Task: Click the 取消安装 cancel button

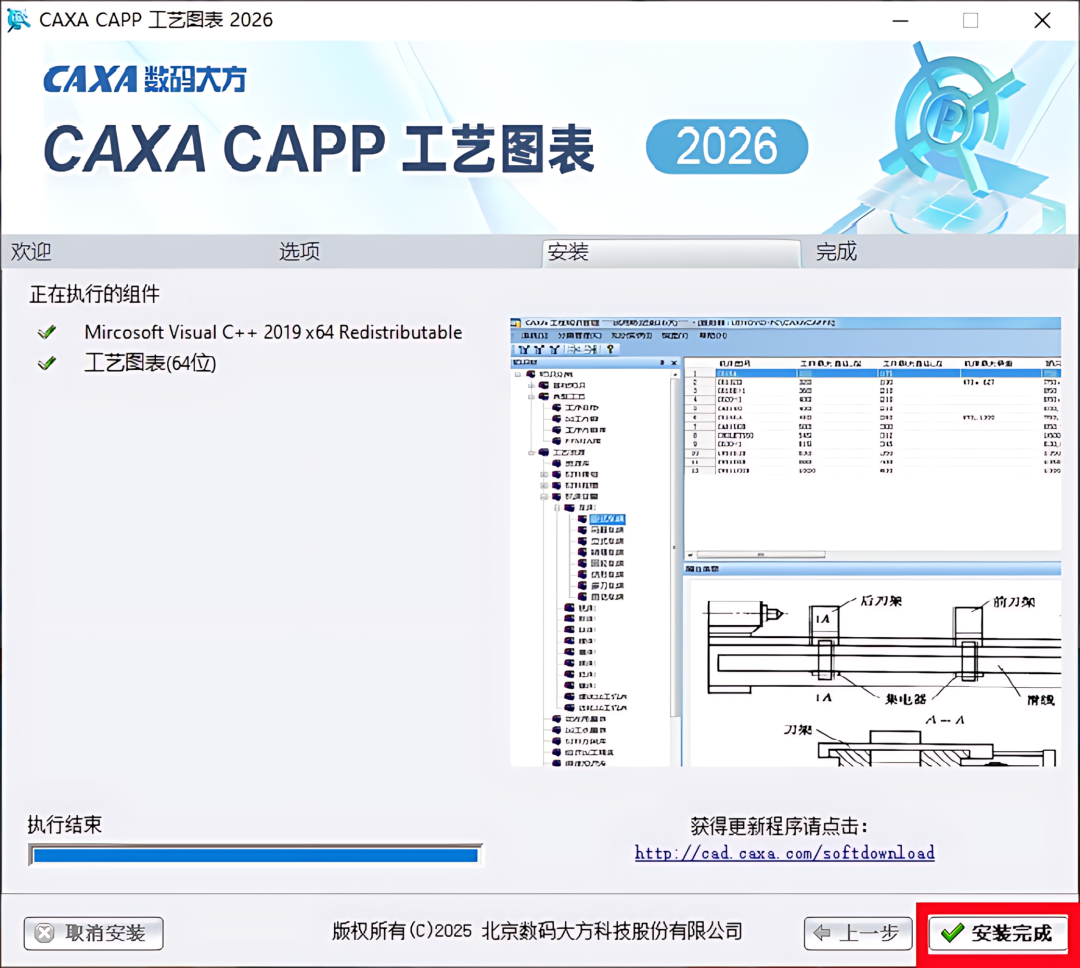Action: click(x=94, y=934)
